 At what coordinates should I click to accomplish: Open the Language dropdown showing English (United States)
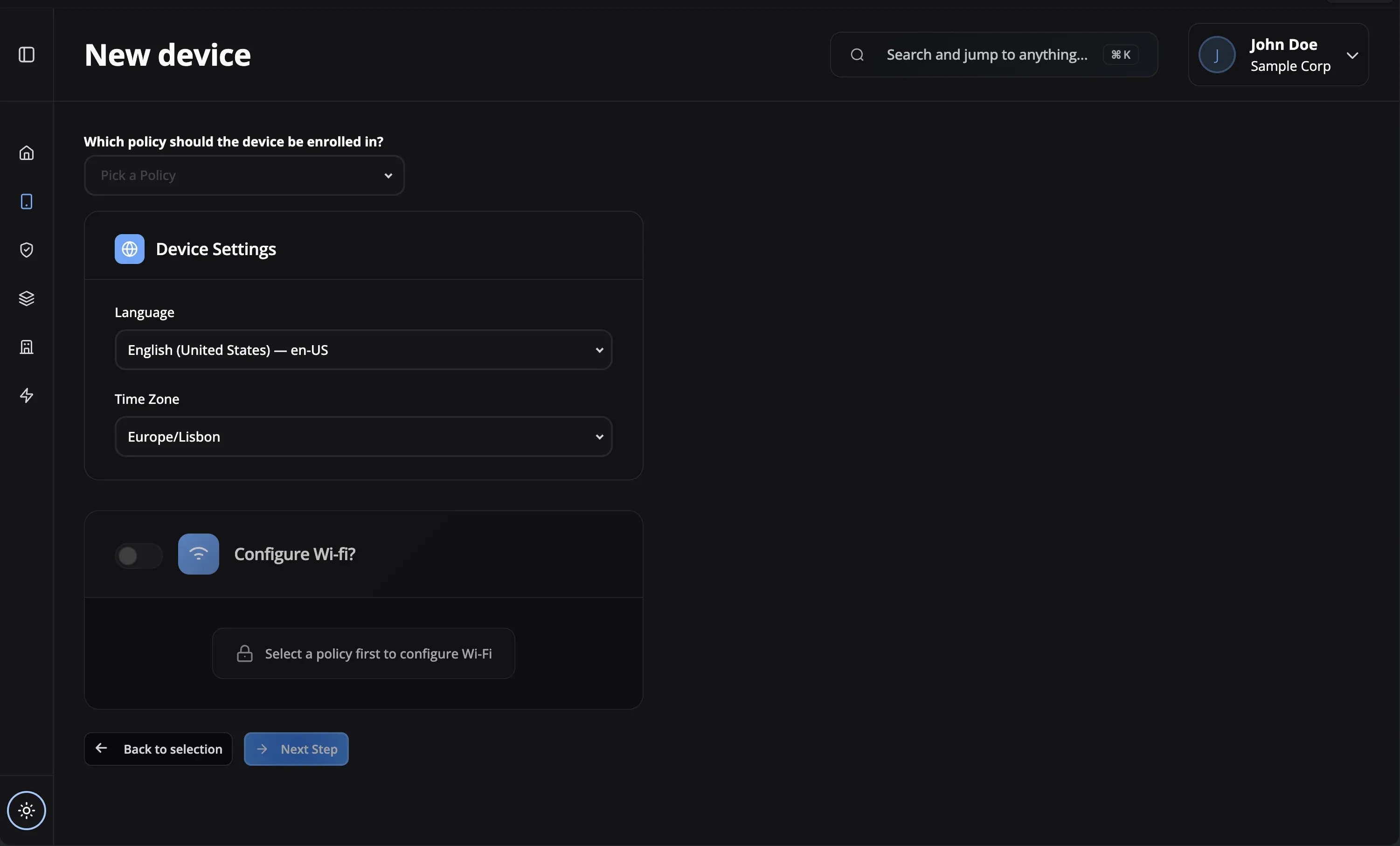[x=363, y=349]
